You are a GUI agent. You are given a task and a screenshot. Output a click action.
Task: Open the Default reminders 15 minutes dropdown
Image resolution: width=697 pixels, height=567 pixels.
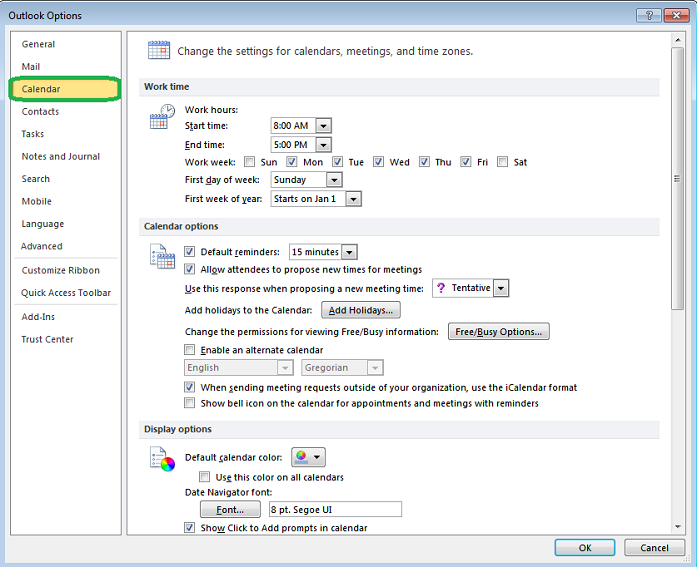click(x=349, y=252)
